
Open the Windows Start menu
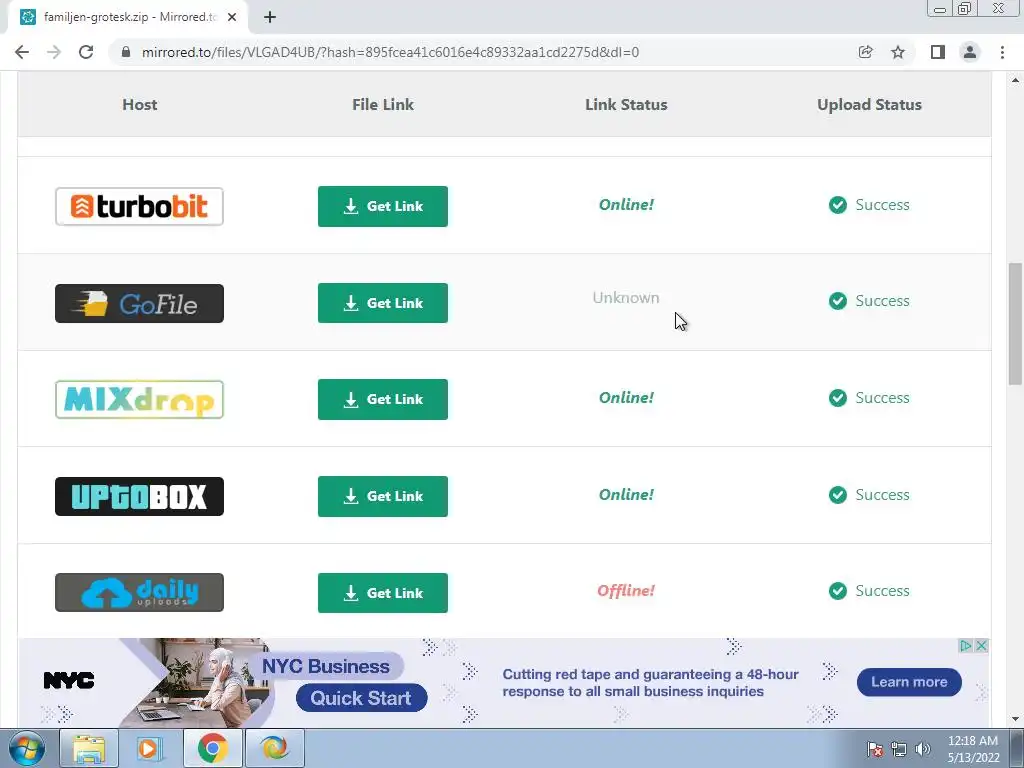(27, 748)
